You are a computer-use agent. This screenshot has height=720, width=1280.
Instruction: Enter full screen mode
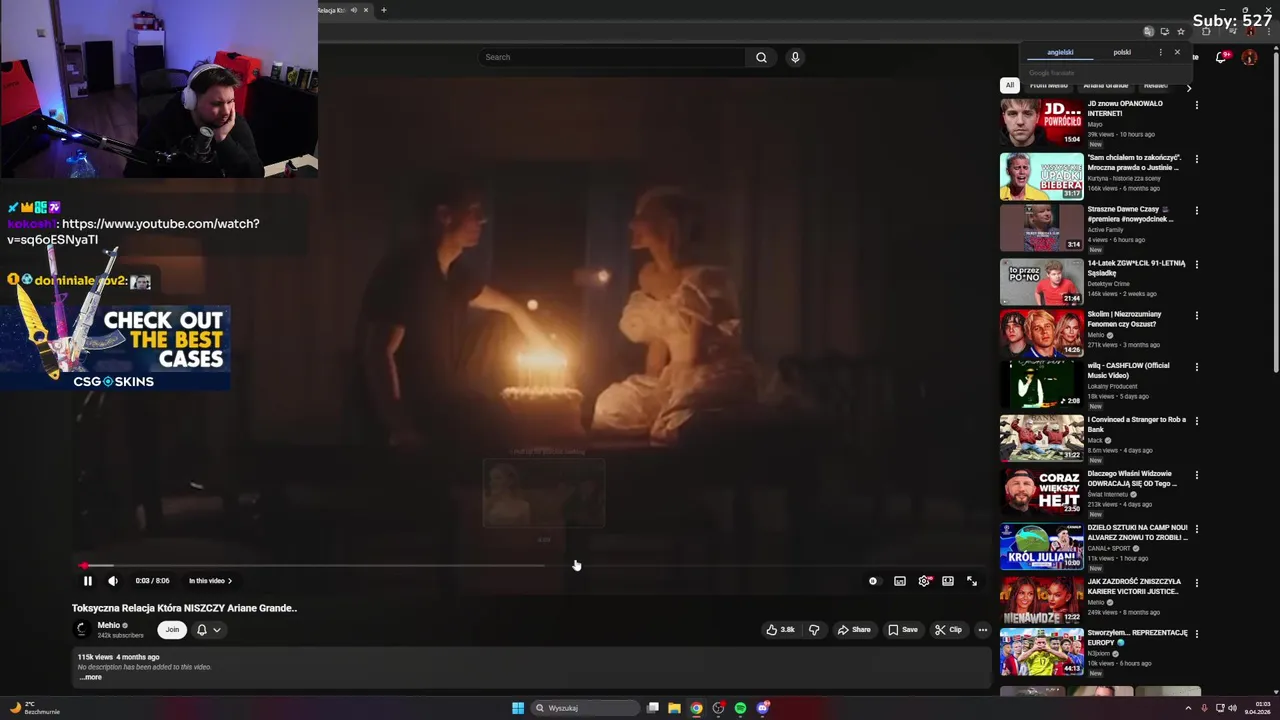(x=972, y=581)
